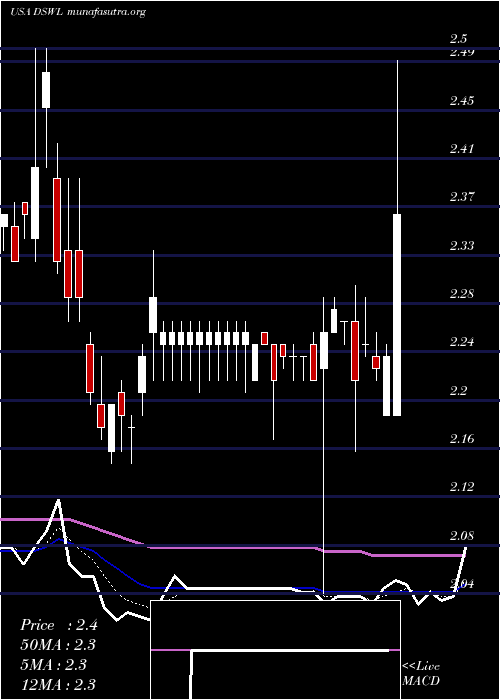Click the 'USA DSWL munafasutra.org' title text
500x700 pixels.
(79, 12)
